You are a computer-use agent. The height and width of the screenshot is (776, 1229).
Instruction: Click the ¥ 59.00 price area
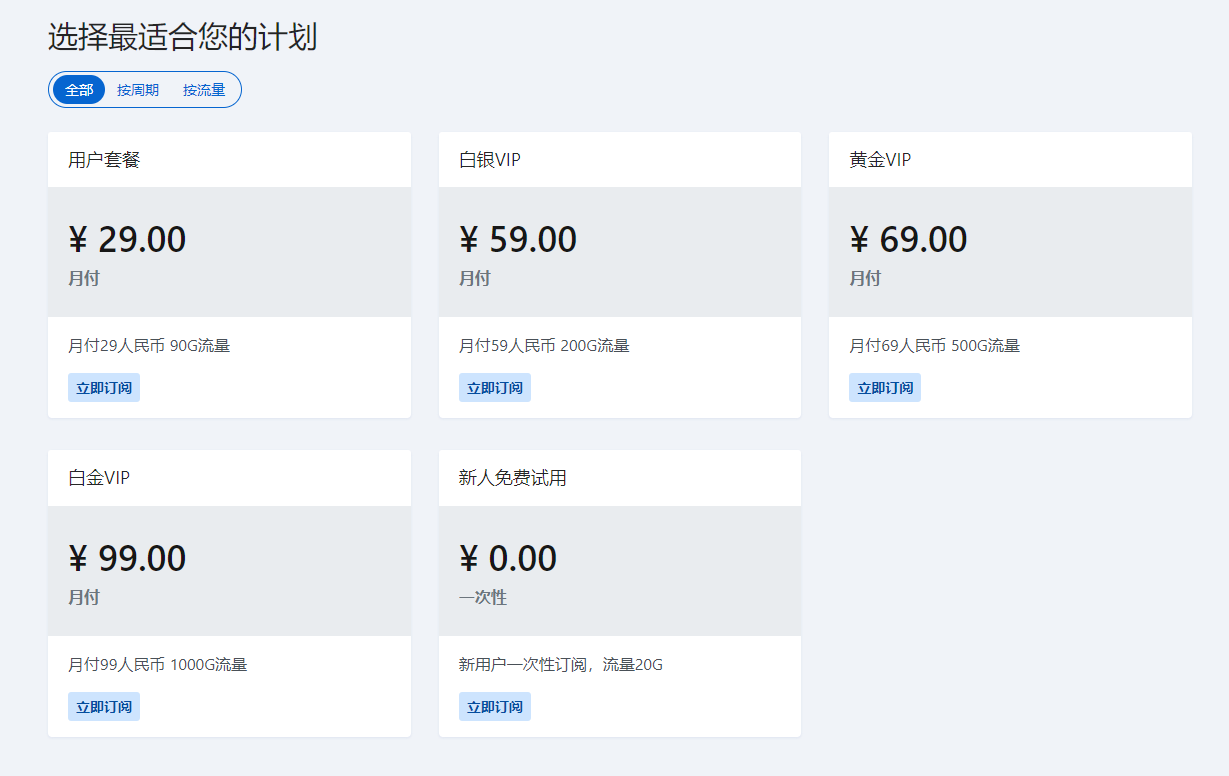[518, 240]
